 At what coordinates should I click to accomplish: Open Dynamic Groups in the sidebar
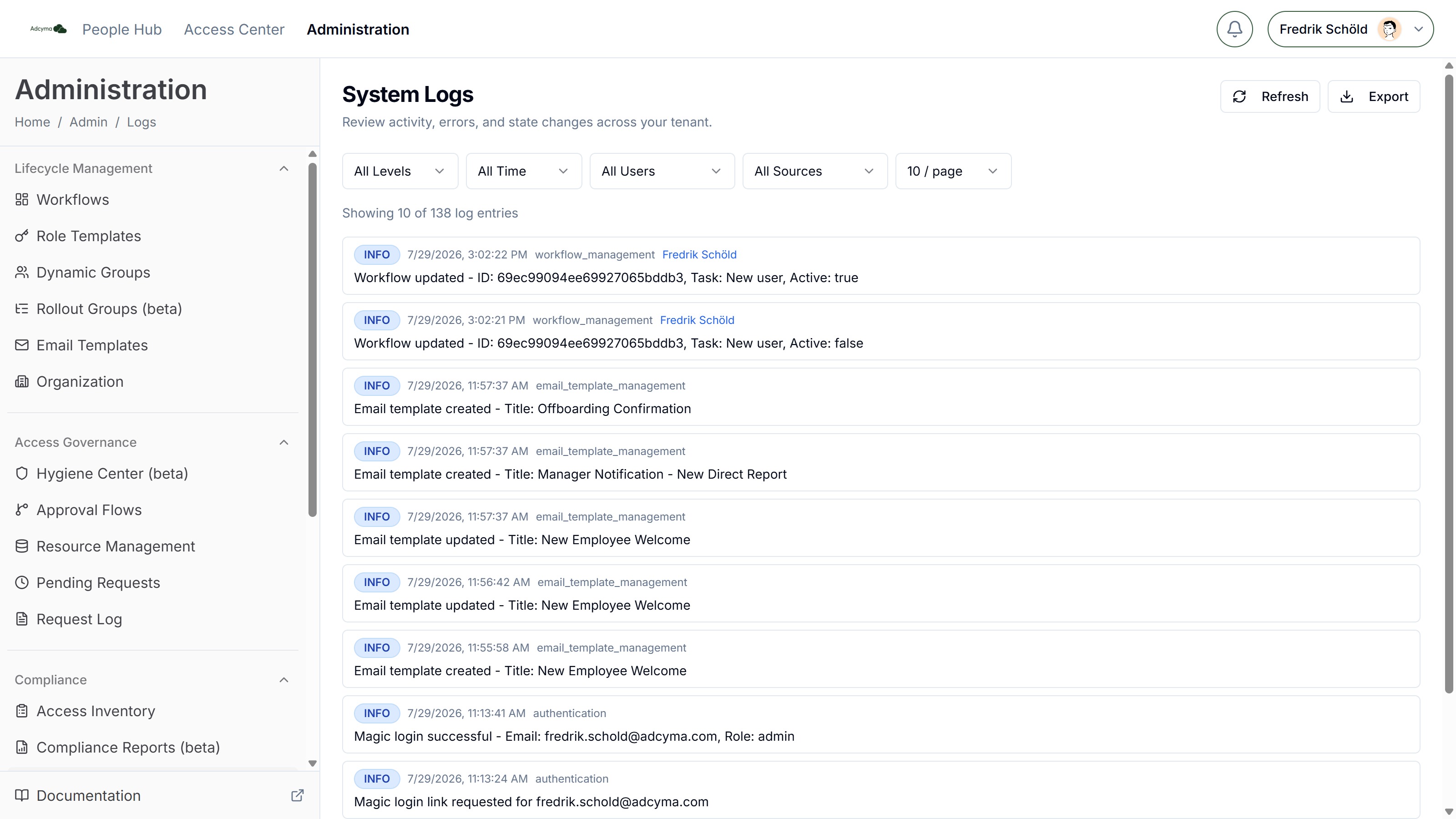pos(152,273)
